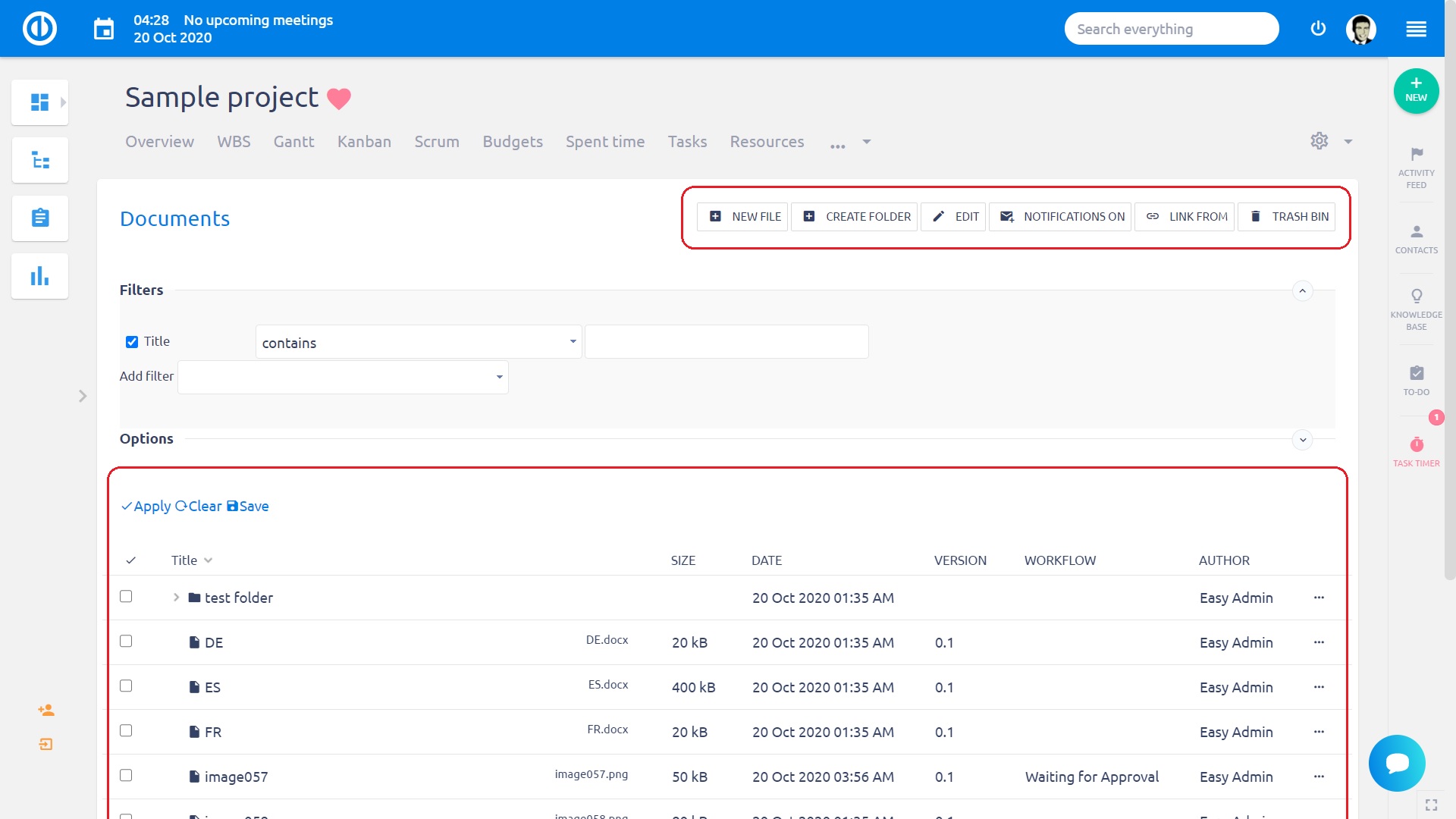Select the test folder row checkbox

[126, 597]
